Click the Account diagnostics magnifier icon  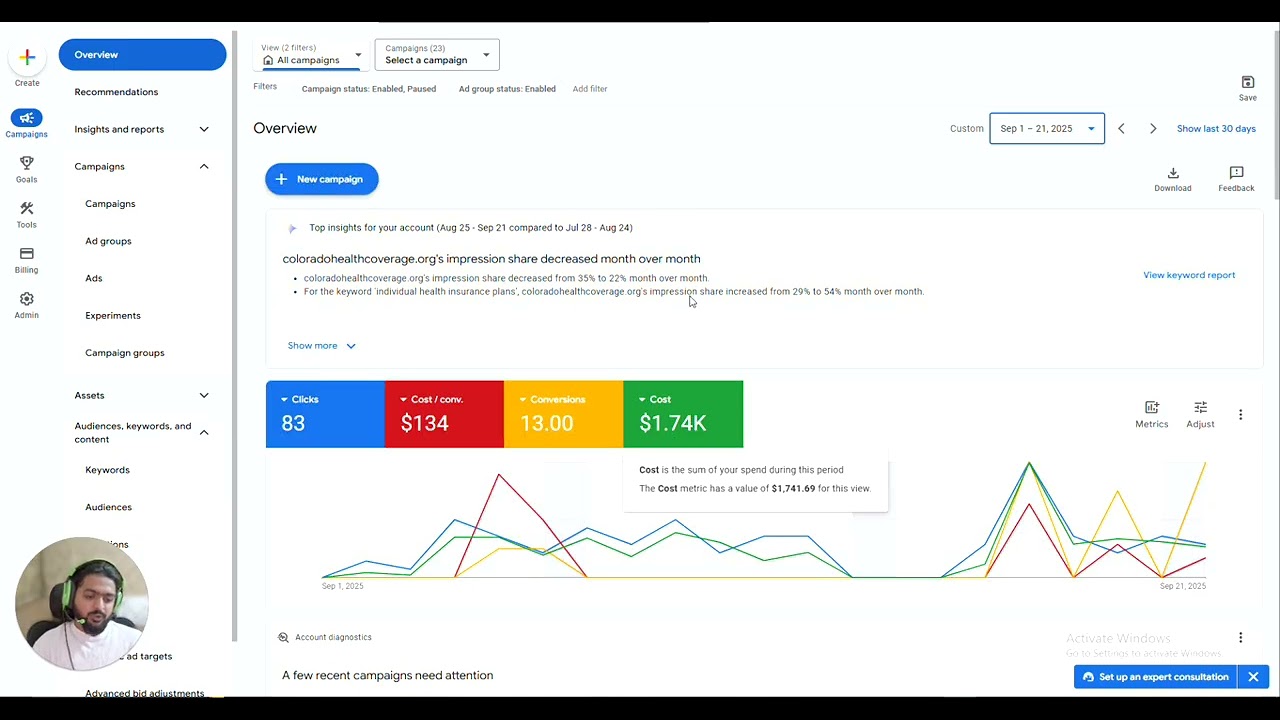coord(283,637)
